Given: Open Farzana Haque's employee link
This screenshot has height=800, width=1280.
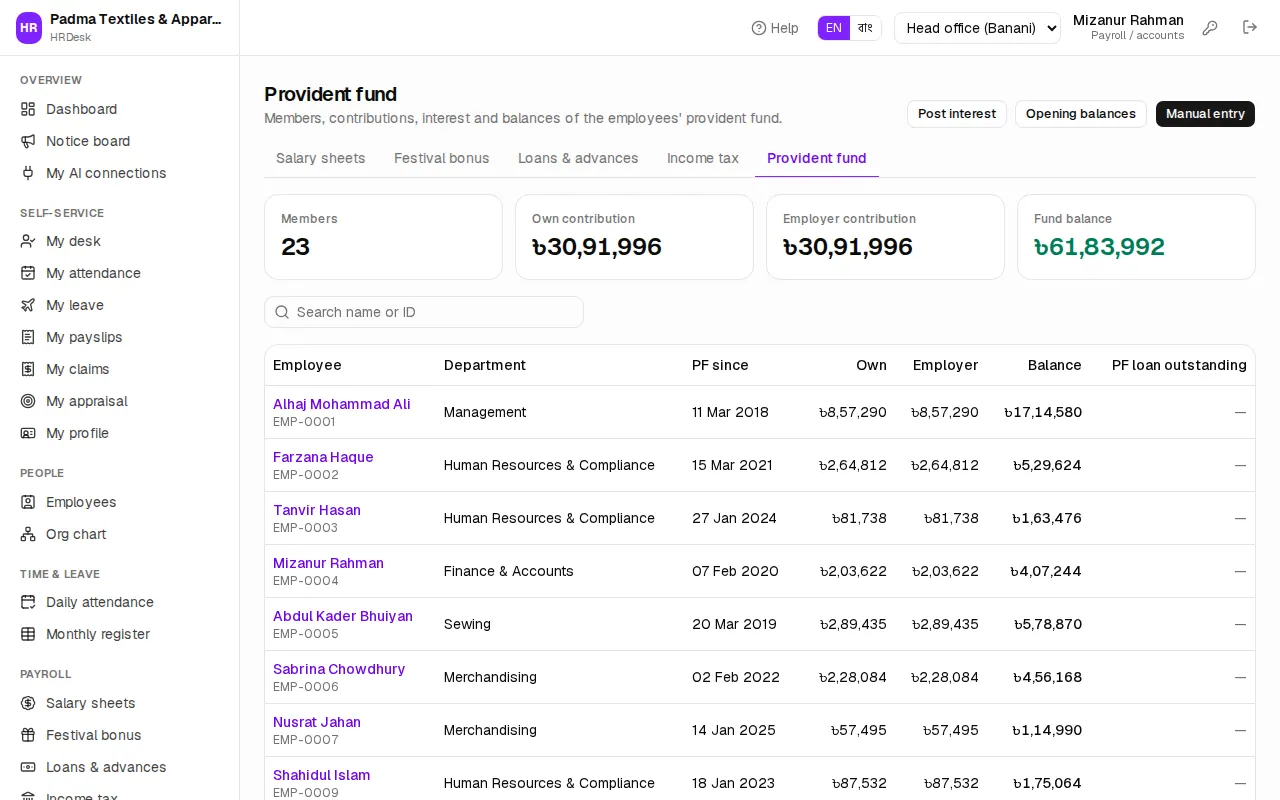Looking at the screenshot, I should (x=323, y=457).
